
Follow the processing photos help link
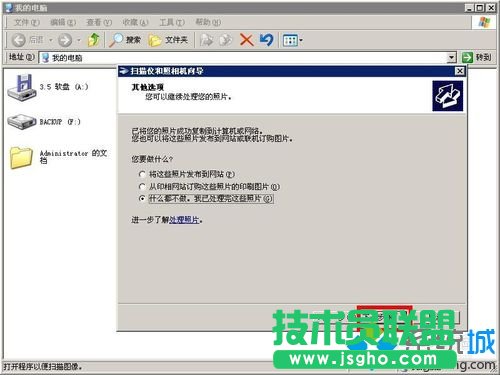coord(184,220)
